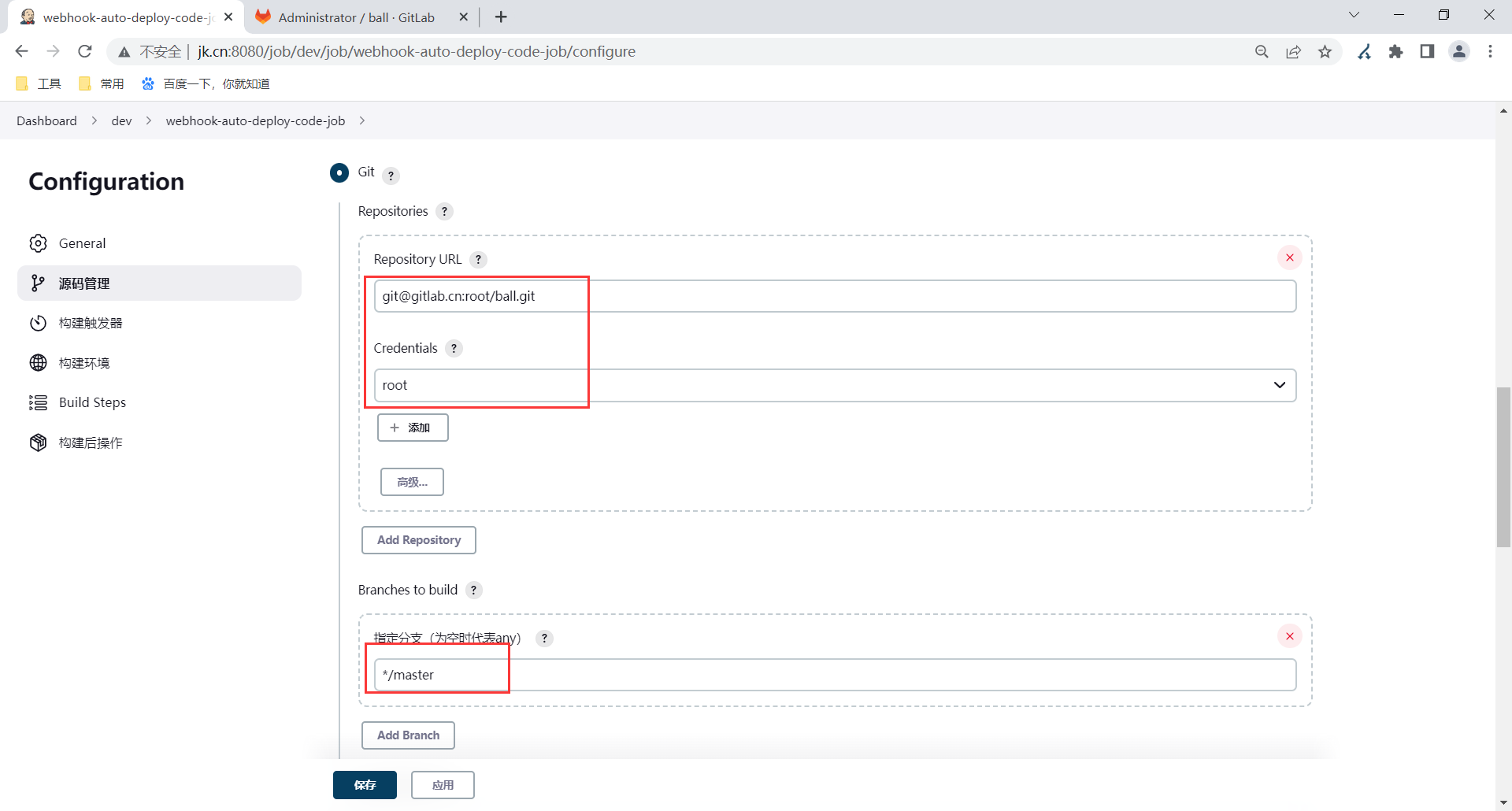The width and height of the screenshot is (1512, 811).
Task: Expand the root Credentials dropdown
Action: (835, 385)
